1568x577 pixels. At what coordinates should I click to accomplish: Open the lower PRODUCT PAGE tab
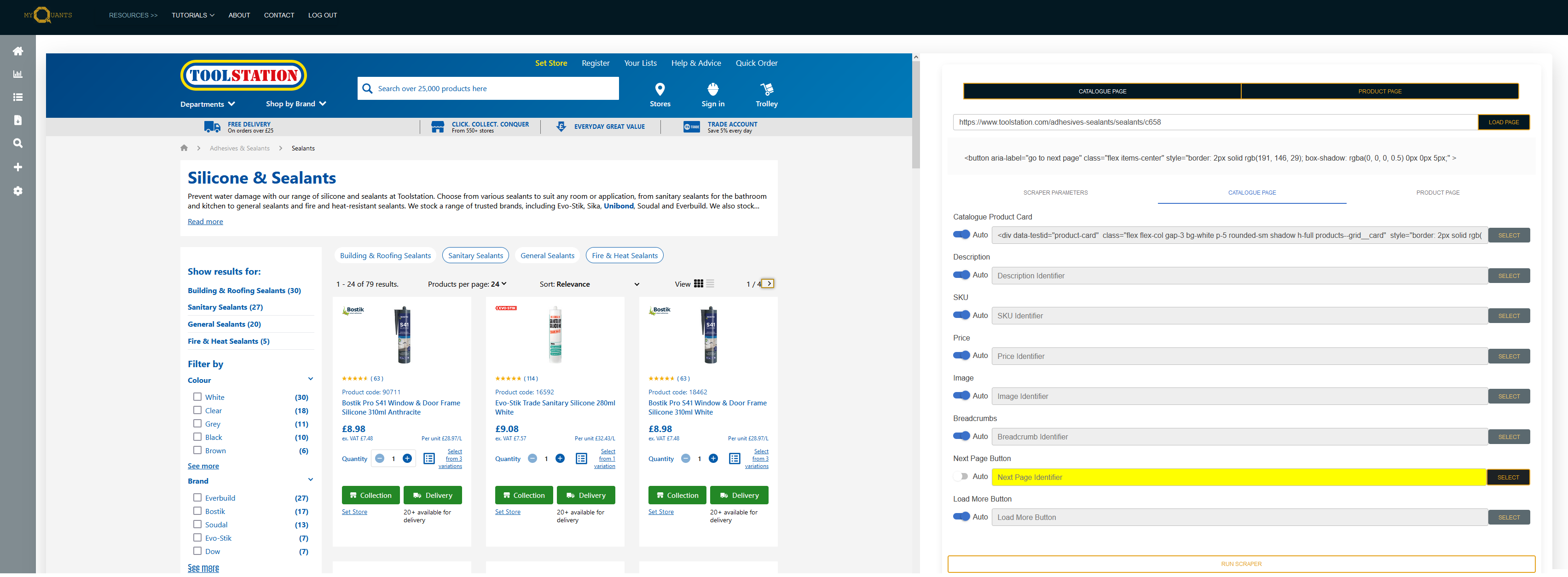(x=1438, y=193)
